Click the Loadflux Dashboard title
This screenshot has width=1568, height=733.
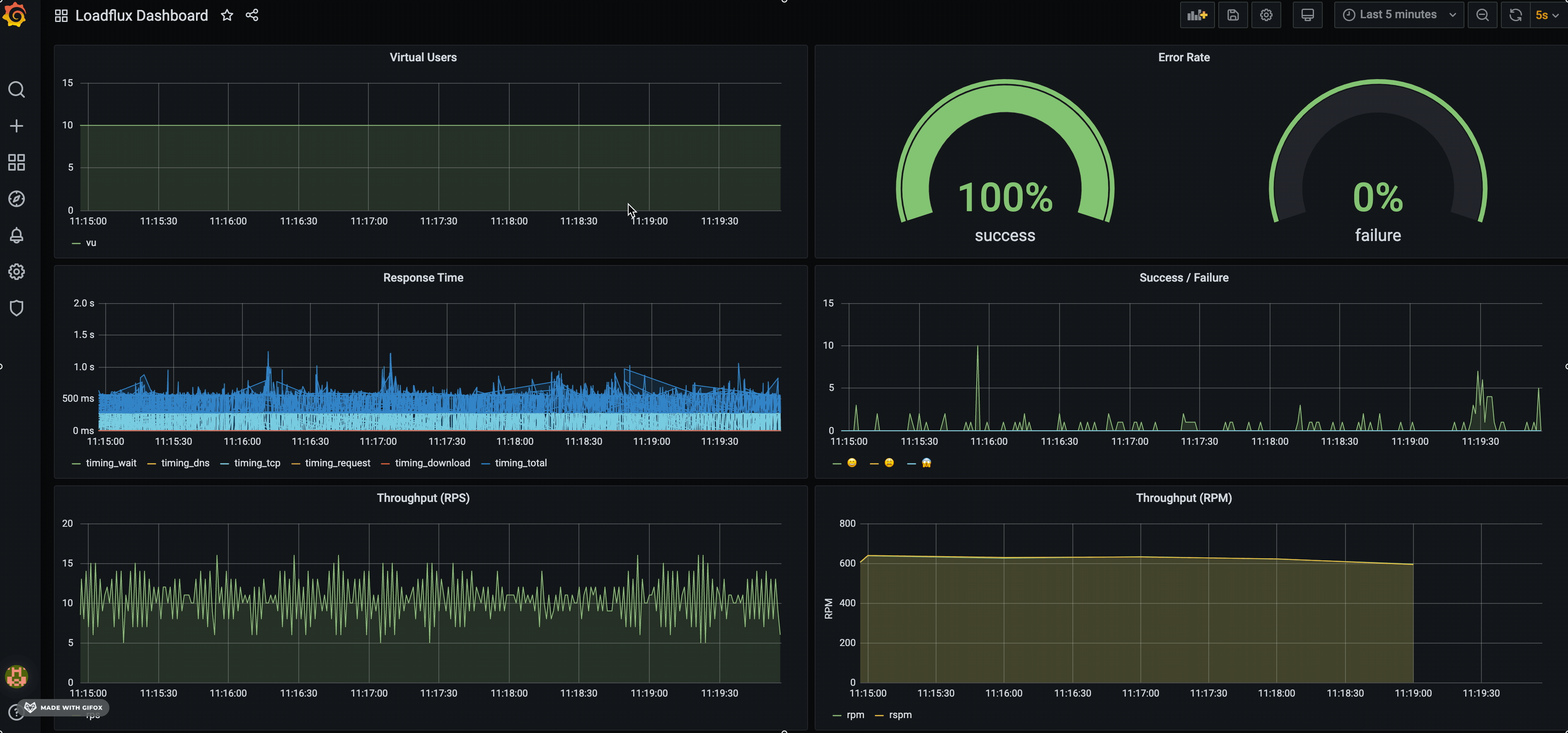click(141, 15)
